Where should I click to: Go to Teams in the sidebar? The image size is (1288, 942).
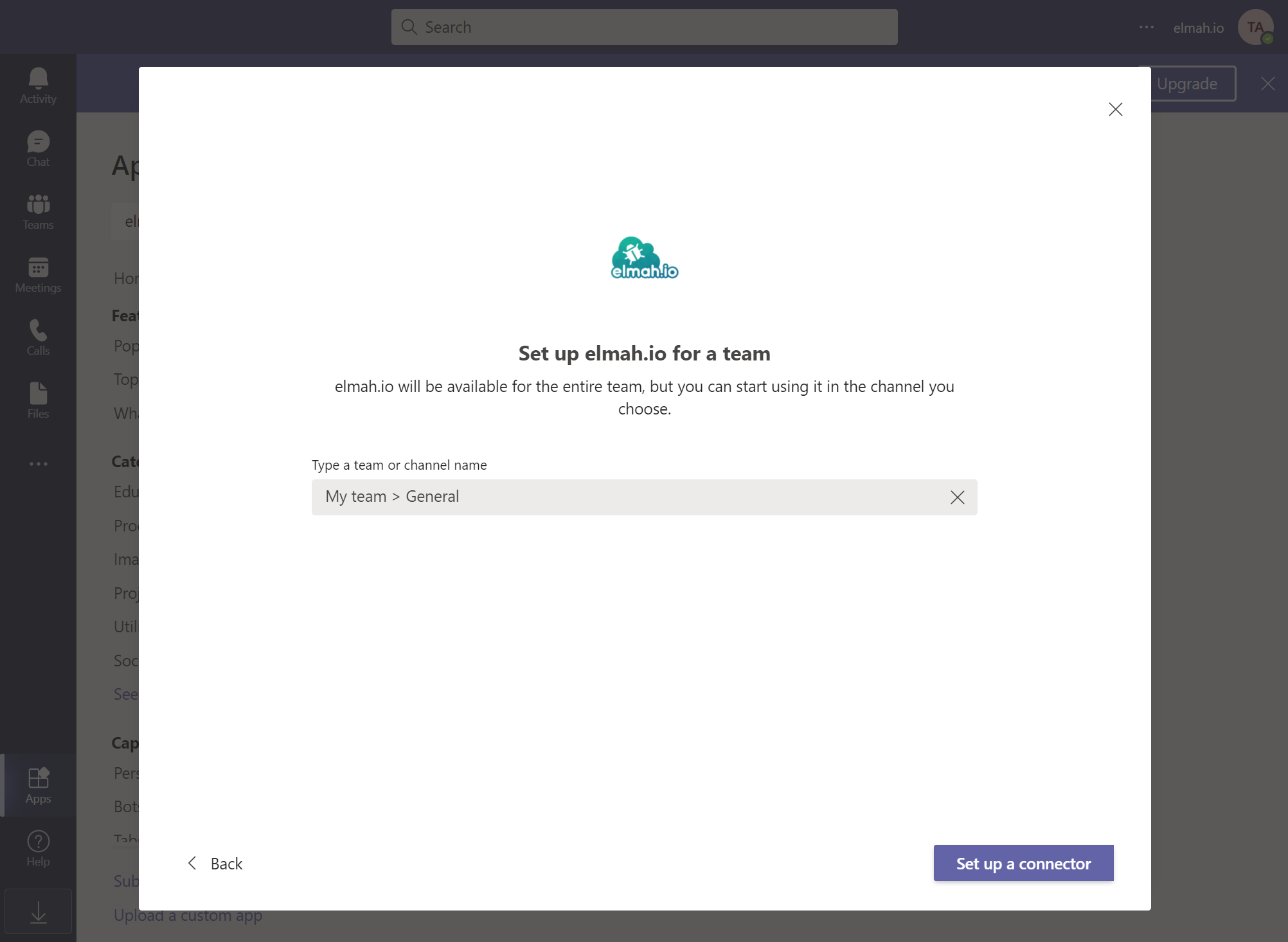click(x=38, y=211)
